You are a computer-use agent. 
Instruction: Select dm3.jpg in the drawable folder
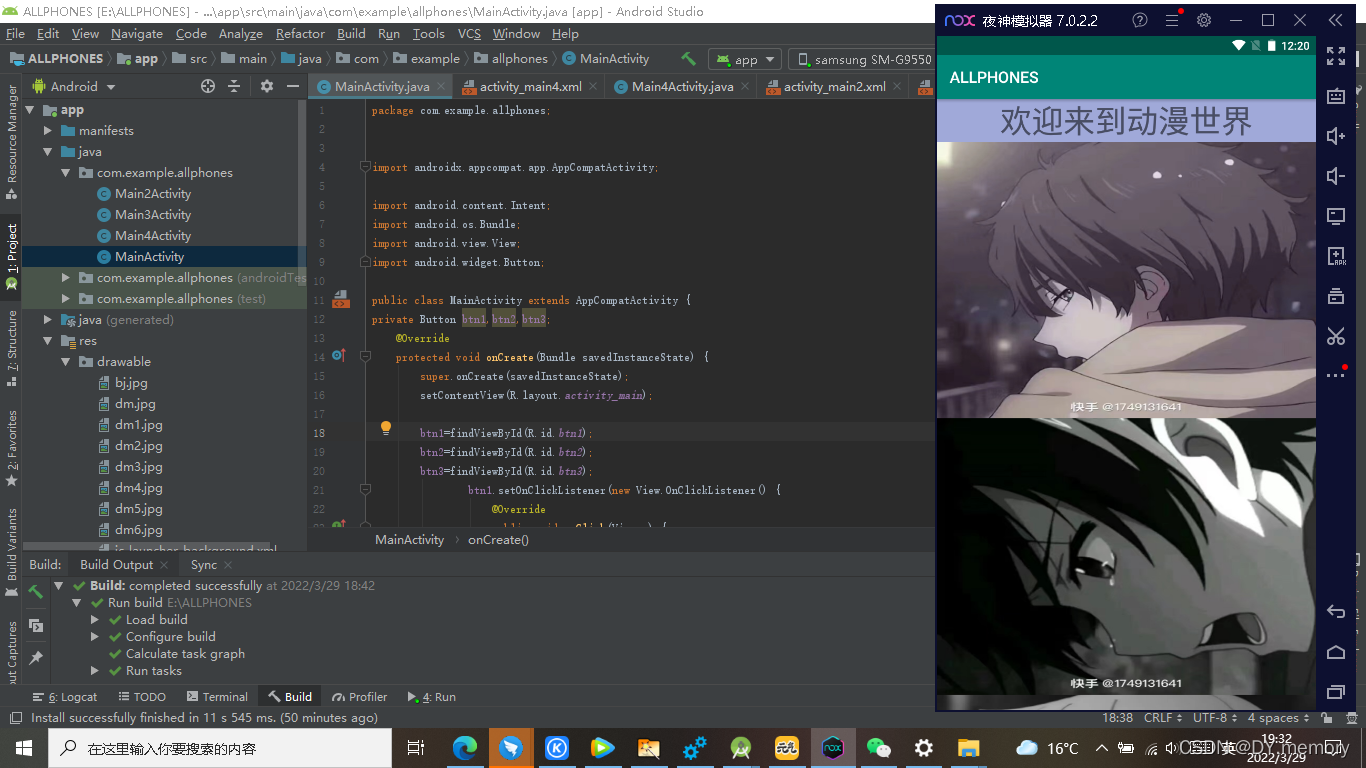[x=138, y=467]
